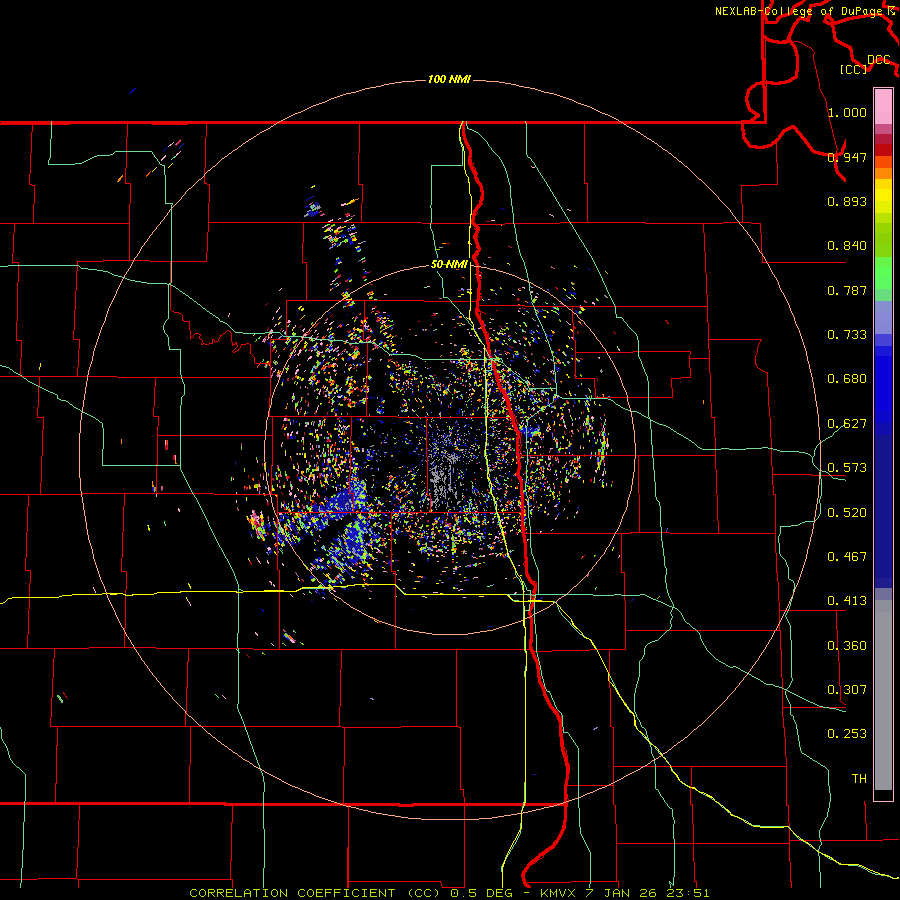This screenshot has width=900, height=900.
Task: Click the 0.893 scale value
Action: [x=847, y=201]
